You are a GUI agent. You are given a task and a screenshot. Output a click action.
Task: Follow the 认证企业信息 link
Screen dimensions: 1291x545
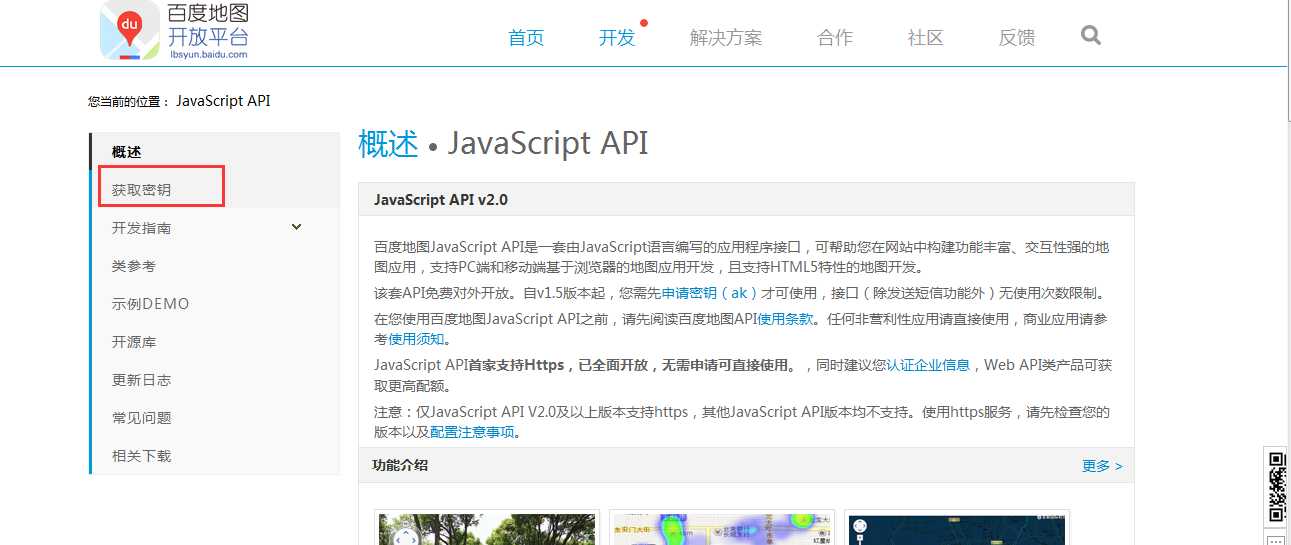pos(928,365)
